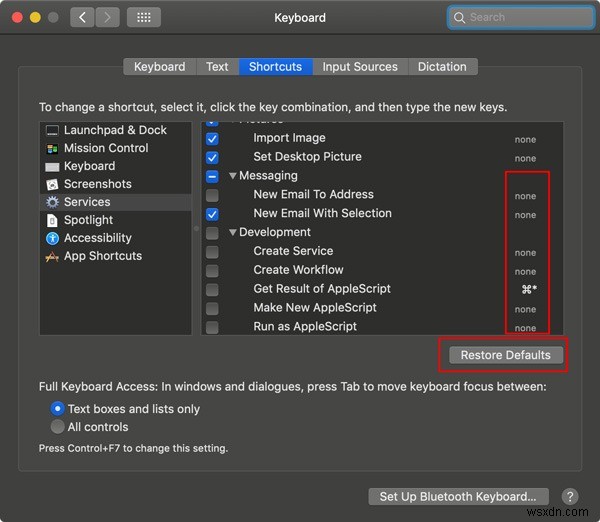
Task: Enable the Create Workflow checkbox
Action: tap(212, 270)
